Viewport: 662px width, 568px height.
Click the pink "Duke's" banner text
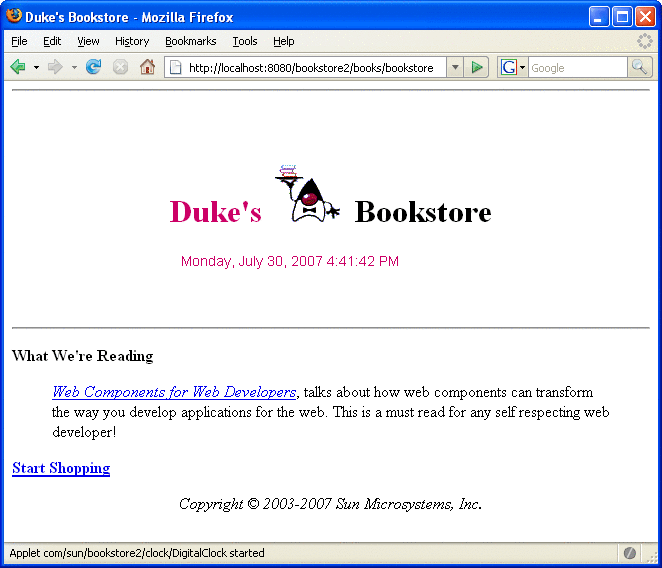[x=216, y=211]
